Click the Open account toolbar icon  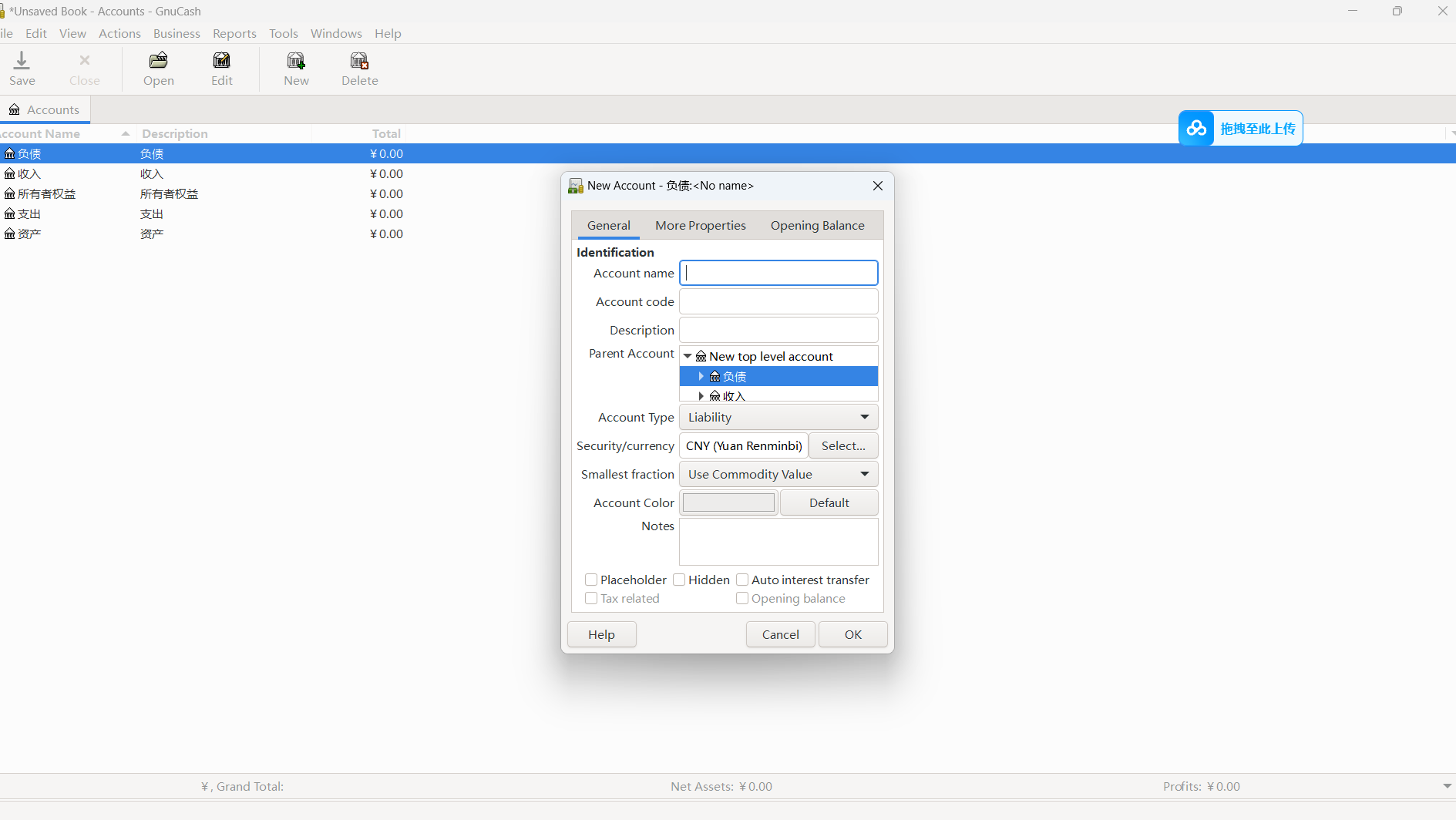(x=158, y=60)
